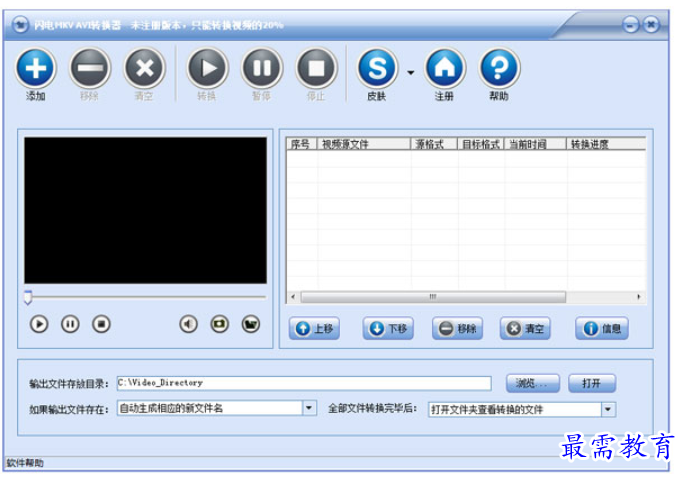Click the 上移 (Move up) button

pos(314,329)
